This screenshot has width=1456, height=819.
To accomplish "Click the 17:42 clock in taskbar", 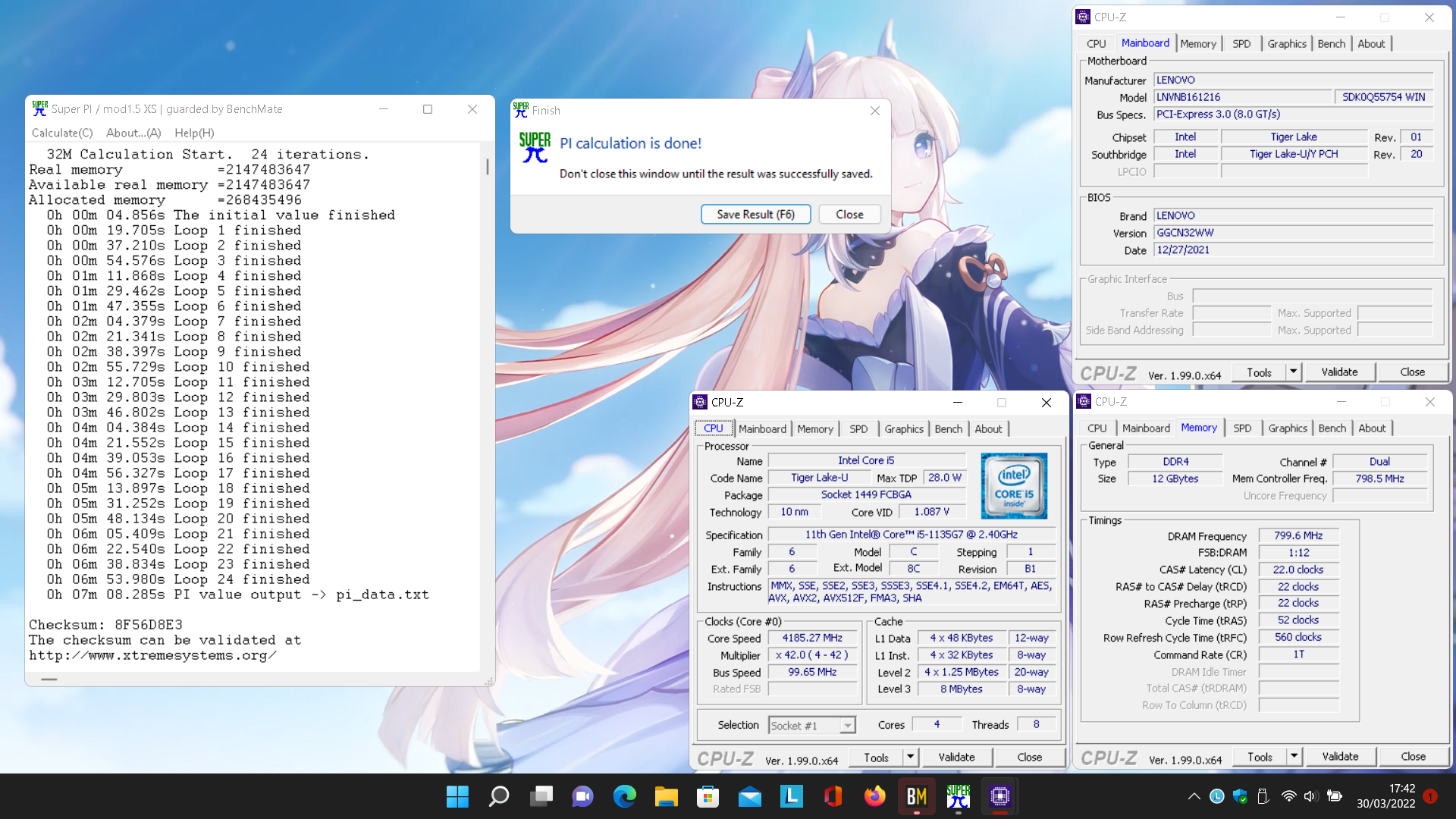I will coord(1402,789).
